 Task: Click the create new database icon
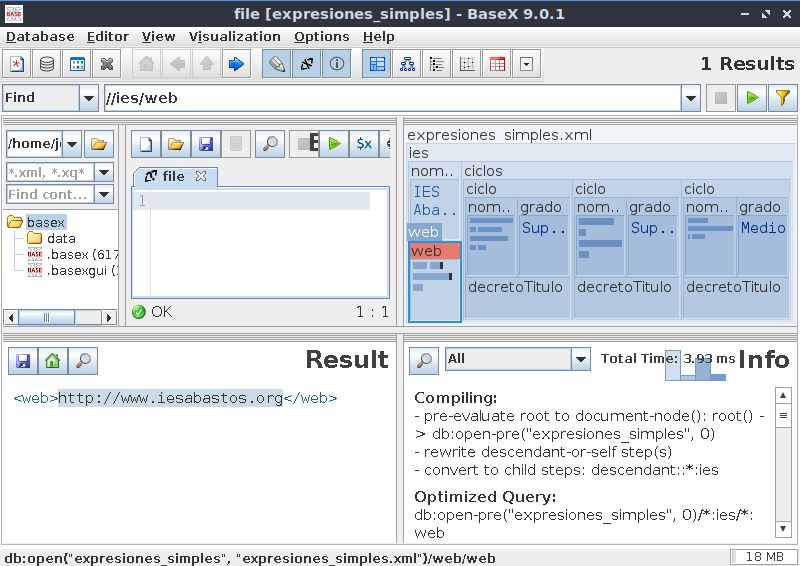17,65
